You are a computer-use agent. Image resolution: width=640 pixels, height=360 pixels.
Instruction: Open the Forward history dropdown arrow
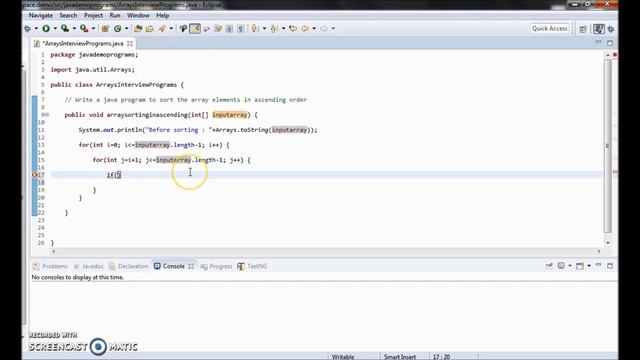tap(333, 29)
